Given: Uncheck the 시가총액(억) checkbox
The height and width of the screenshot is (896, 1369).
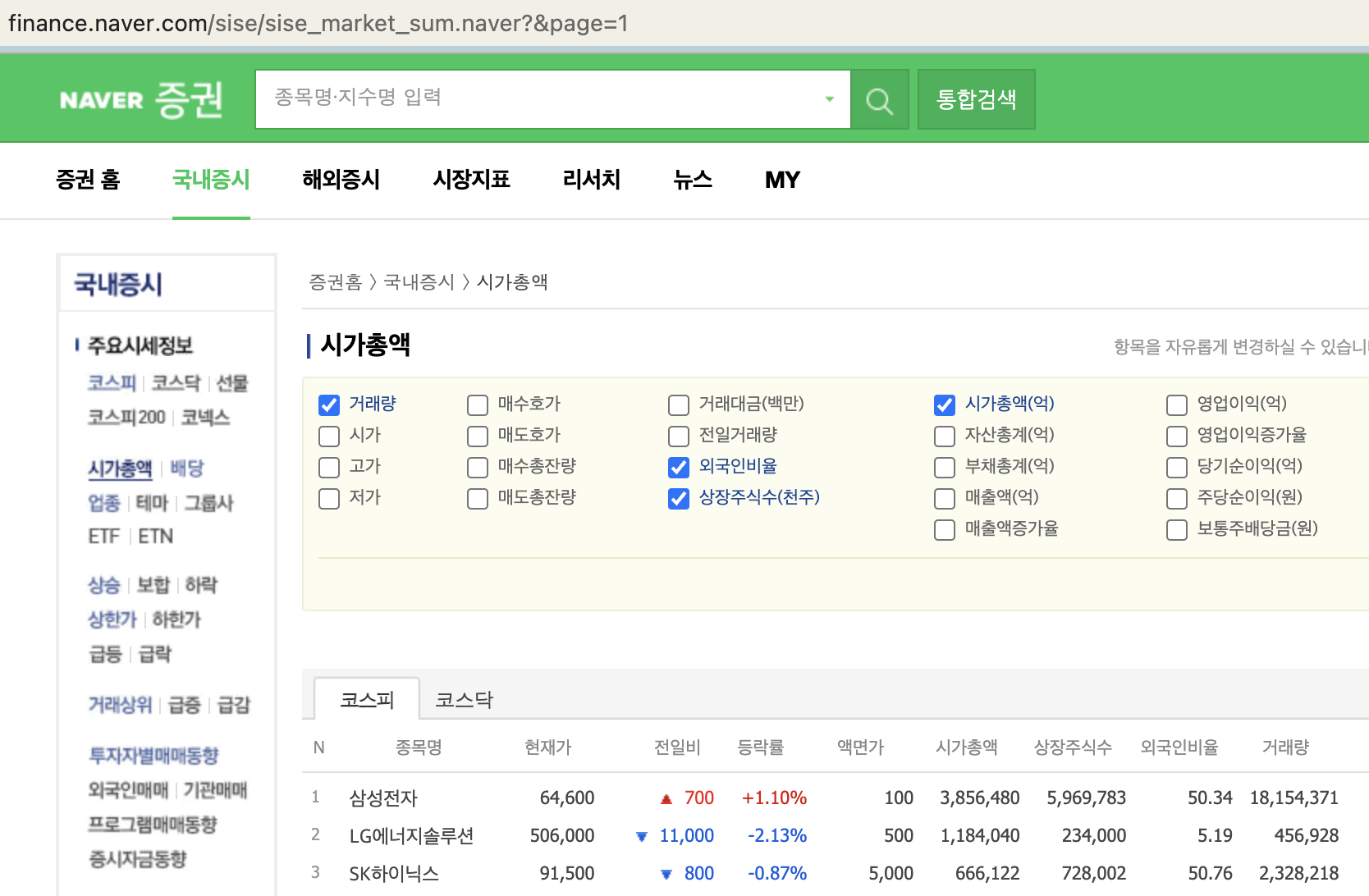Looking at the screenshot, I should (945, 405).
